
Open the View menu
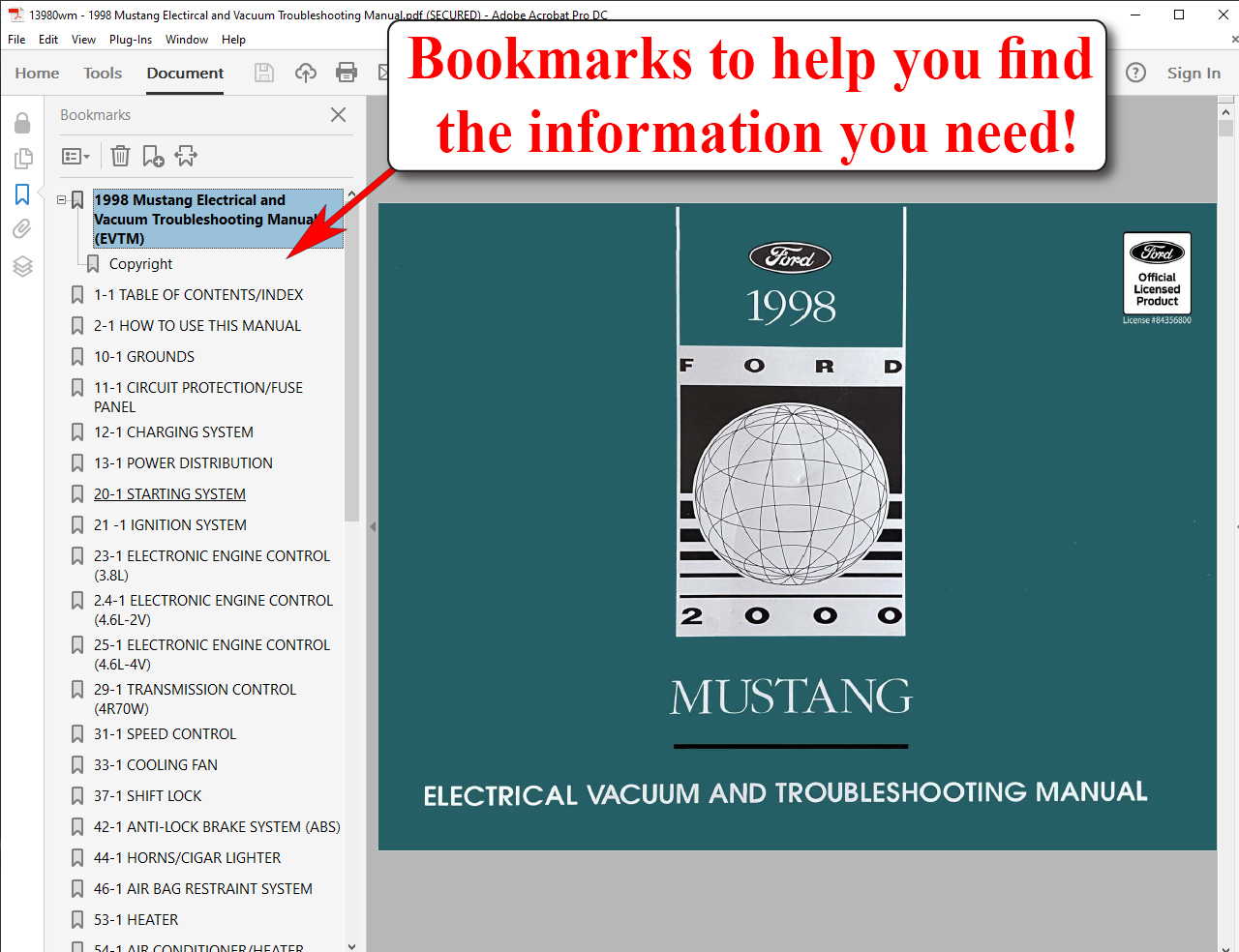pos(83,40)
